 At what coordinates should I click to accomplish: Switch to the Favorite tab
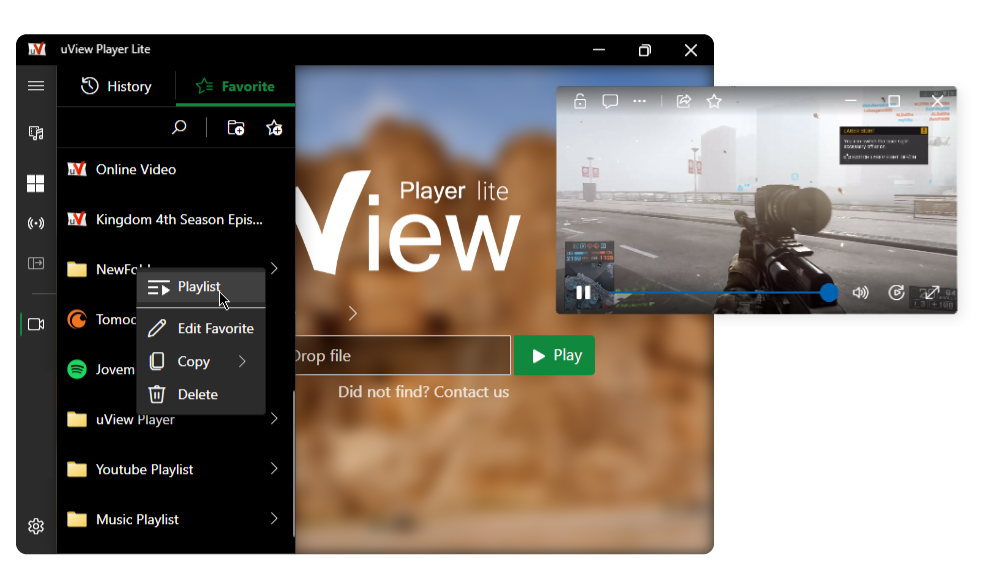[x=235, y=86]
